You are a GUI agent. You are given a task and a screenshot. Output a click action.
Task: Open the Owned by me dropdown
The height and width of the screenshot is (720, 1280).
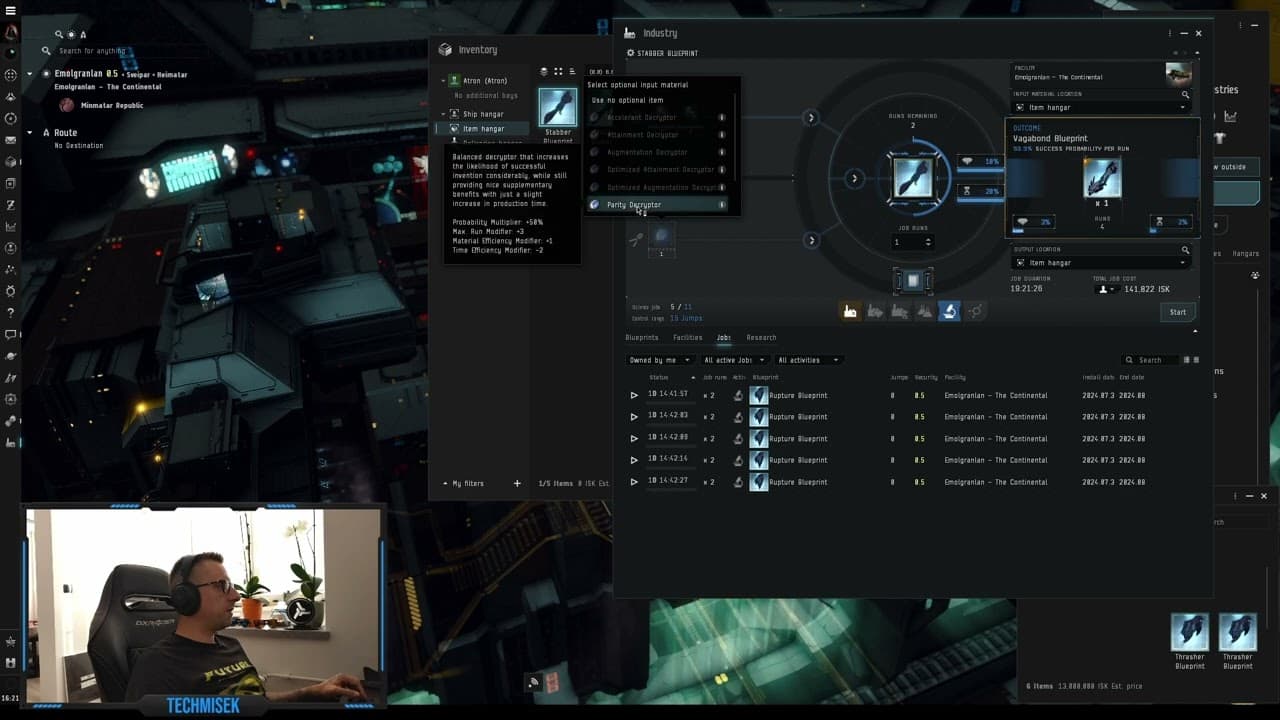(x=659, y=360)
